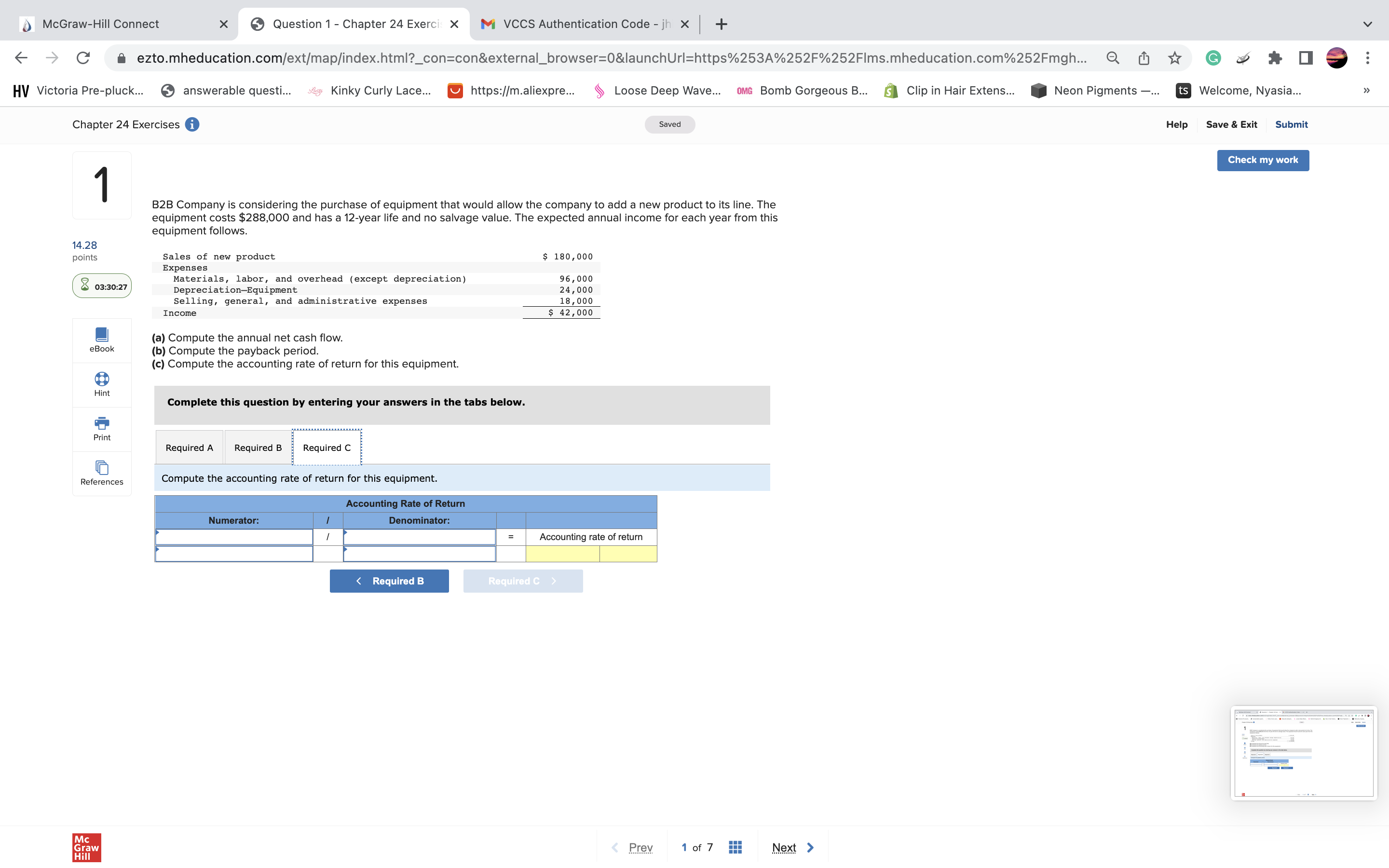Click the yellow accounting rate result cell
The height and width of the screenshot is (868, 1389).
[x=562, y=554]
